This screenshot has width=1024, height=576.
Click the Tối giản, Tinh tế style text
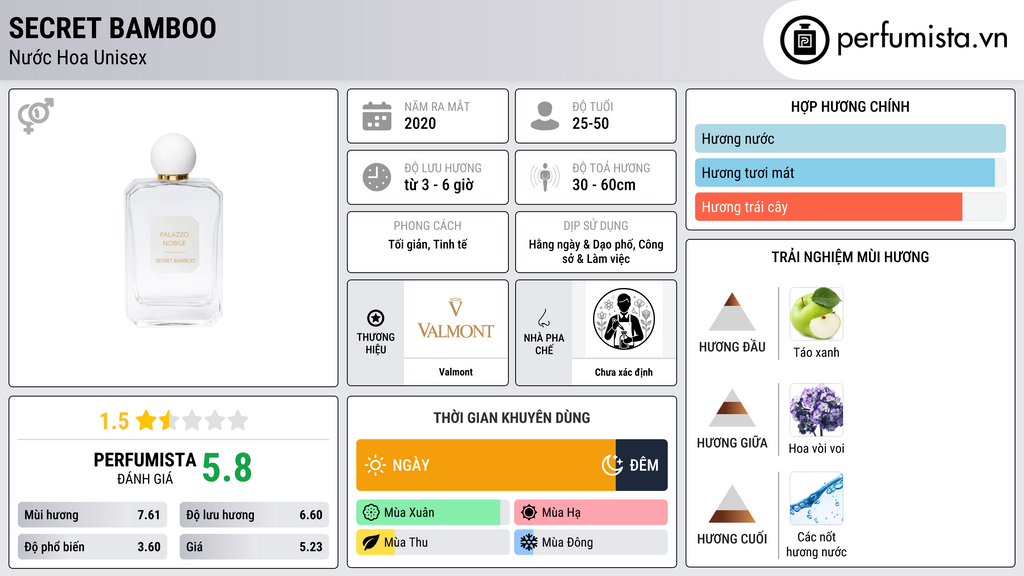(428, 244)
